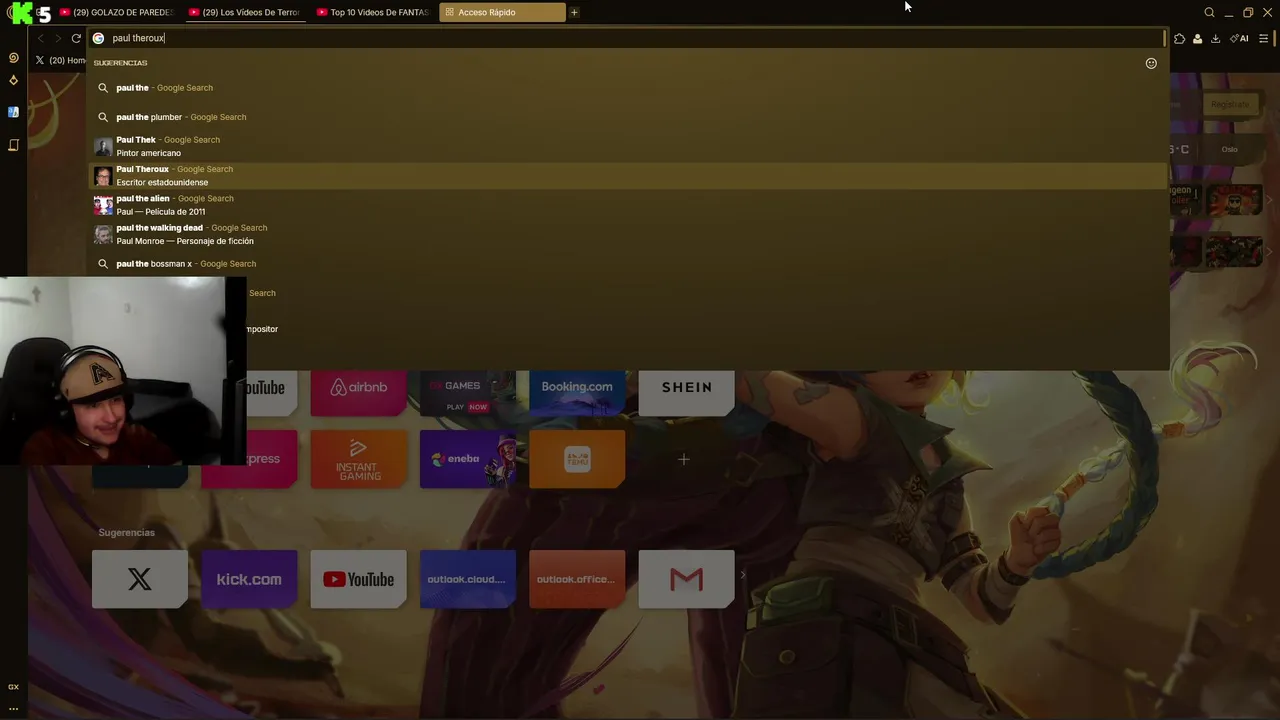The image size is (1280, 720).
Task: Open the X tile under Sugerencias
Action: point(140,579)
